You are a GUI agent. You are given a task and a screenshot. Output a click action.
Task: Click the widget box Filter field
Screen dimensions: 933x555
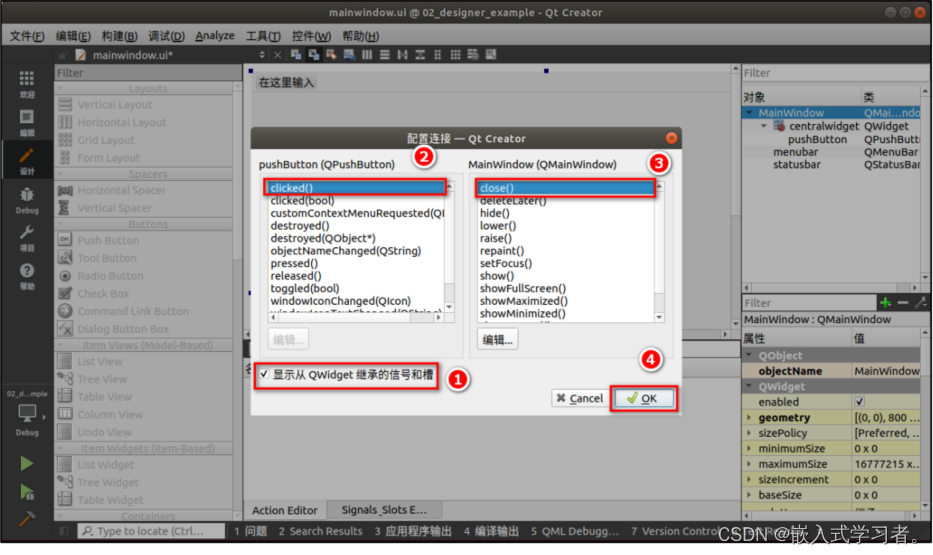(148, 73)
